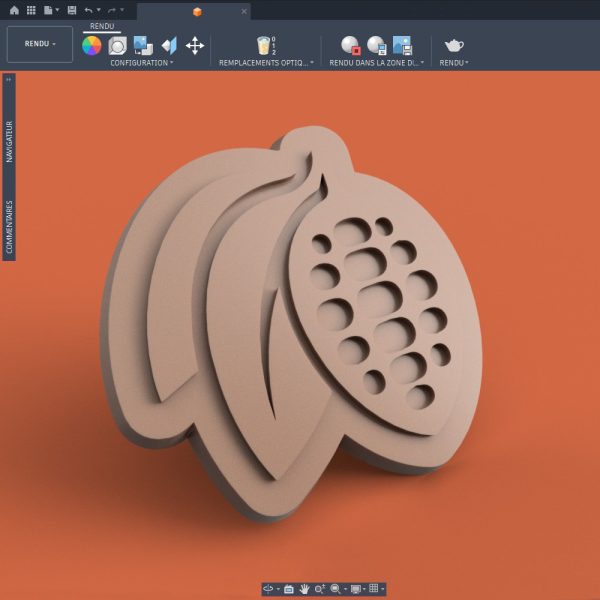The width and height of the screenshot is (600, 600).
Task: Open Texture Map Controls icon
Action: [169, 46]
